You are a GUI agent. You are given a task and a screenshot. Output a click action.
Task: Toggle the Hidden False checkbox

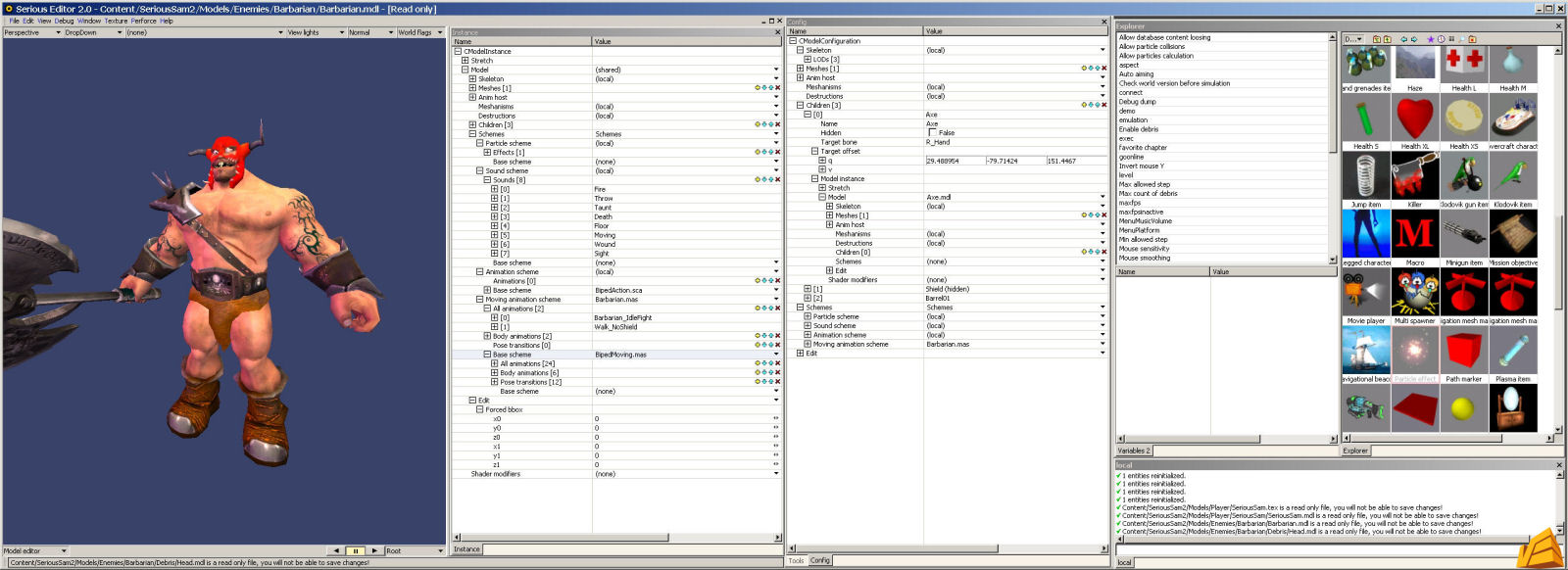coord(932,133)
